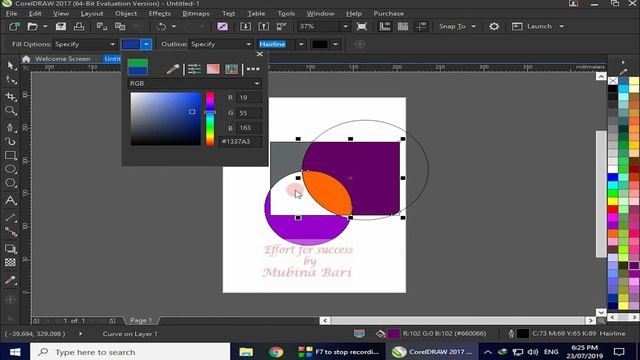640x360 pixels.
Task: Click the horizontal scrollbar right arrow
Action: tap(590, 320)
